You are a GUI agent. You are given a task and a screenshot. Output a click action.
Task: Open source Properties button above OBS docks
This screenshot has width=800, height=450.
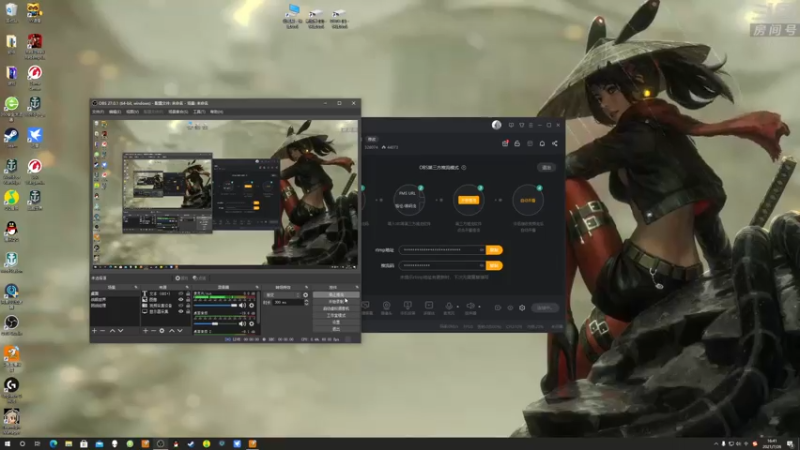click(x=182, y=278)
